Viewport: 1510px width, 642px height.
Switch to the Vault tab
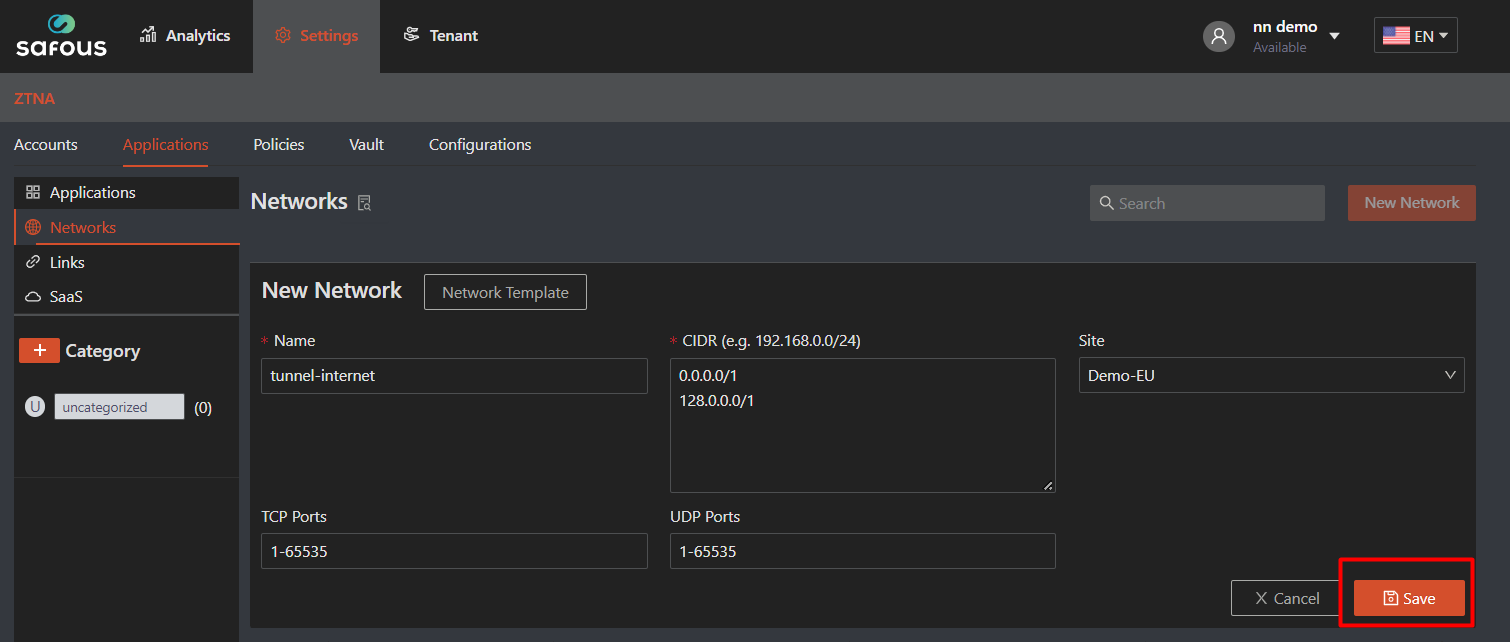coord(366,145)
